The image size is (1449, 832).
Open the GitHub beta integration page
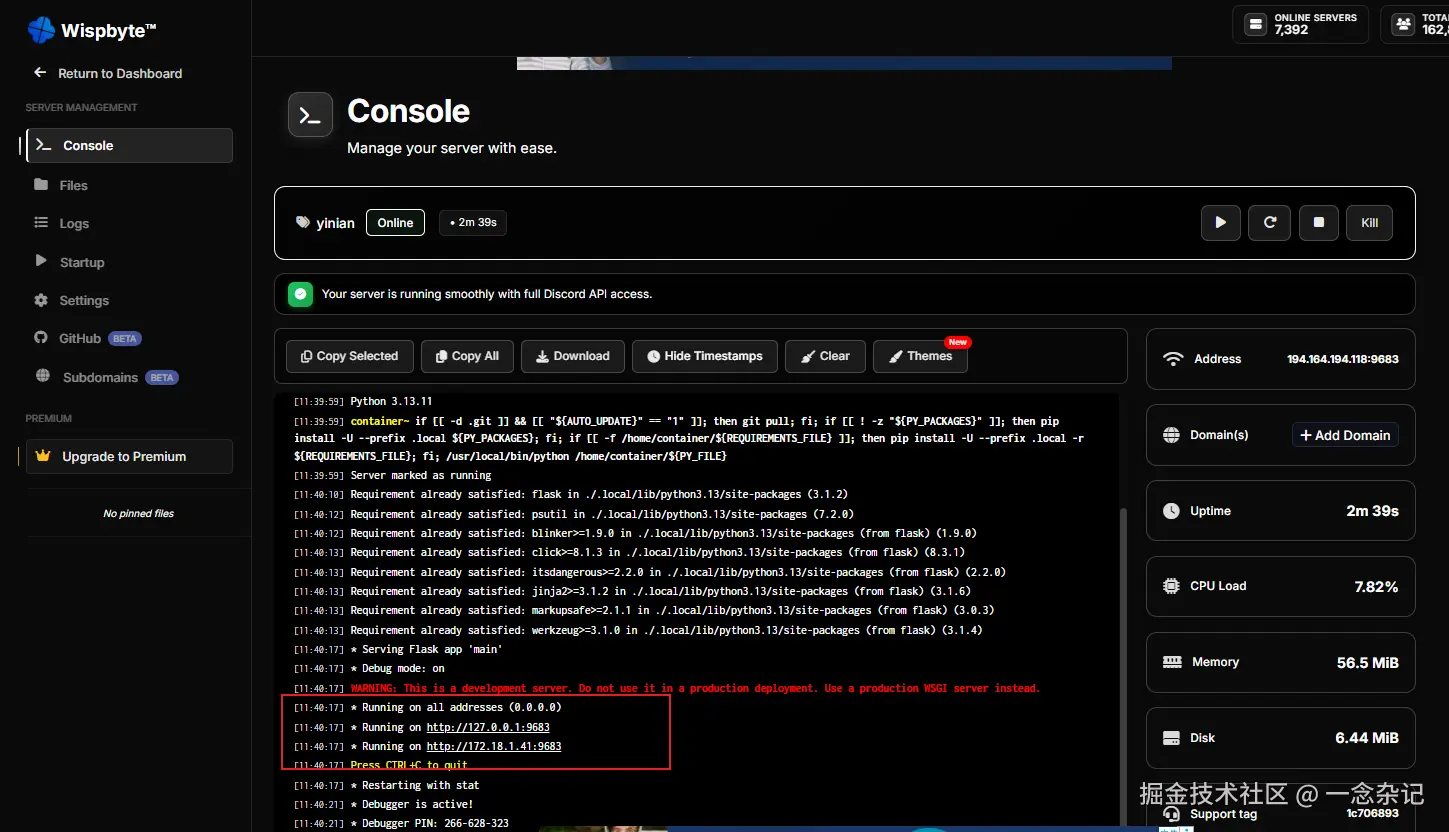[x=88, y=338]
